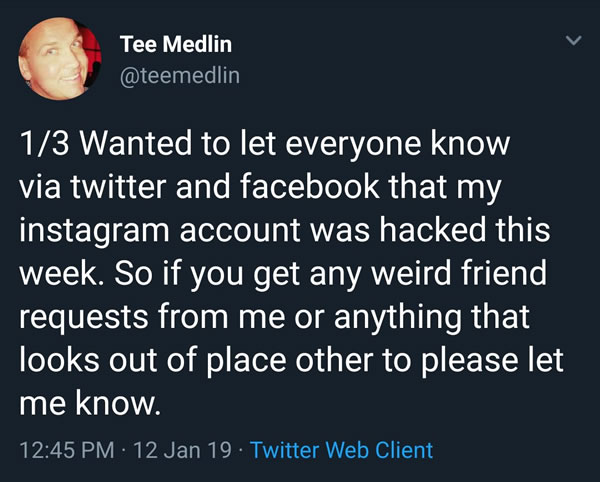Open the Tee Medlin display name link

tap(174, 43)
